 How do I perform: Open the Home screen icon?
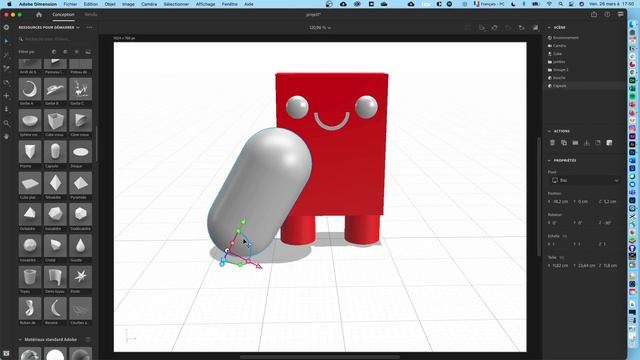(x=39, y=15)
